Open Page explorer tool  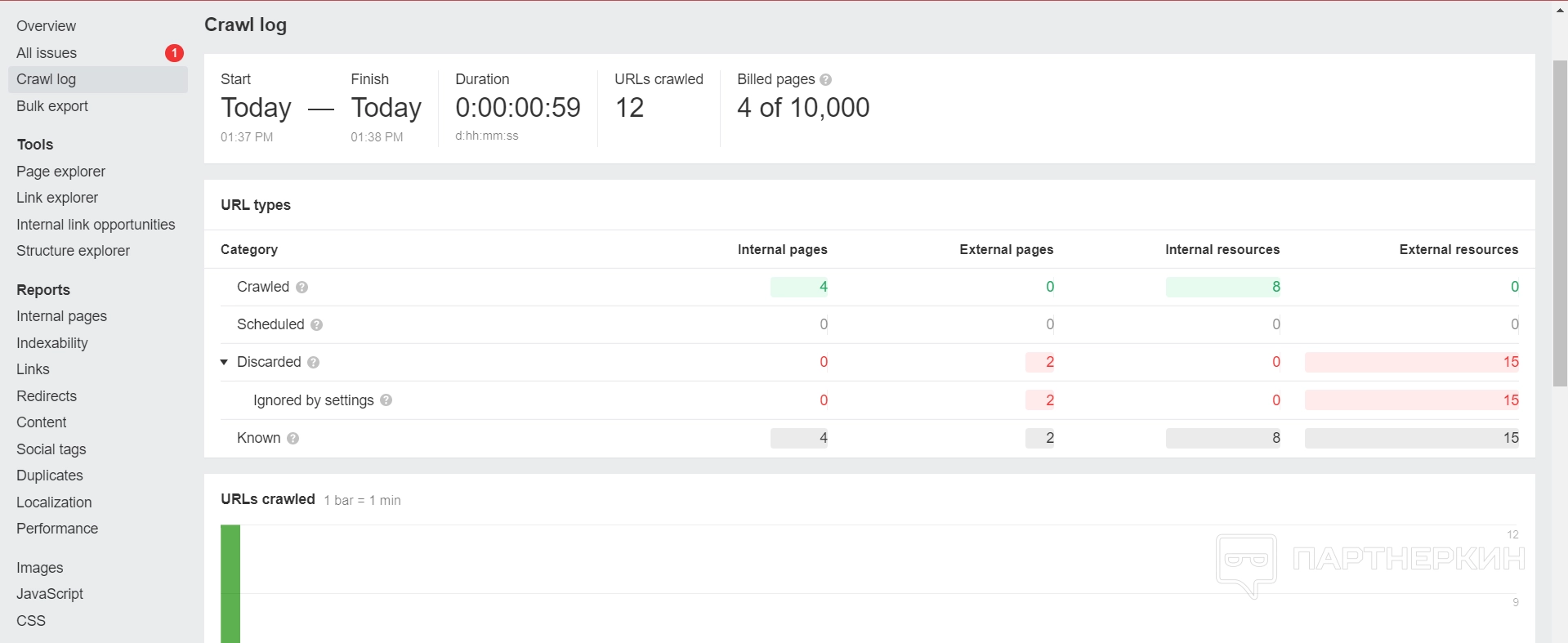click(60, 172)
